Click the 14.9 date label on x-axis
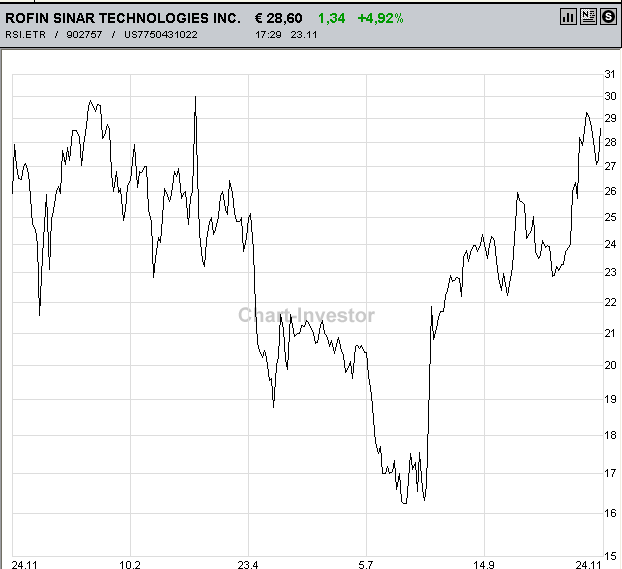 484,564
